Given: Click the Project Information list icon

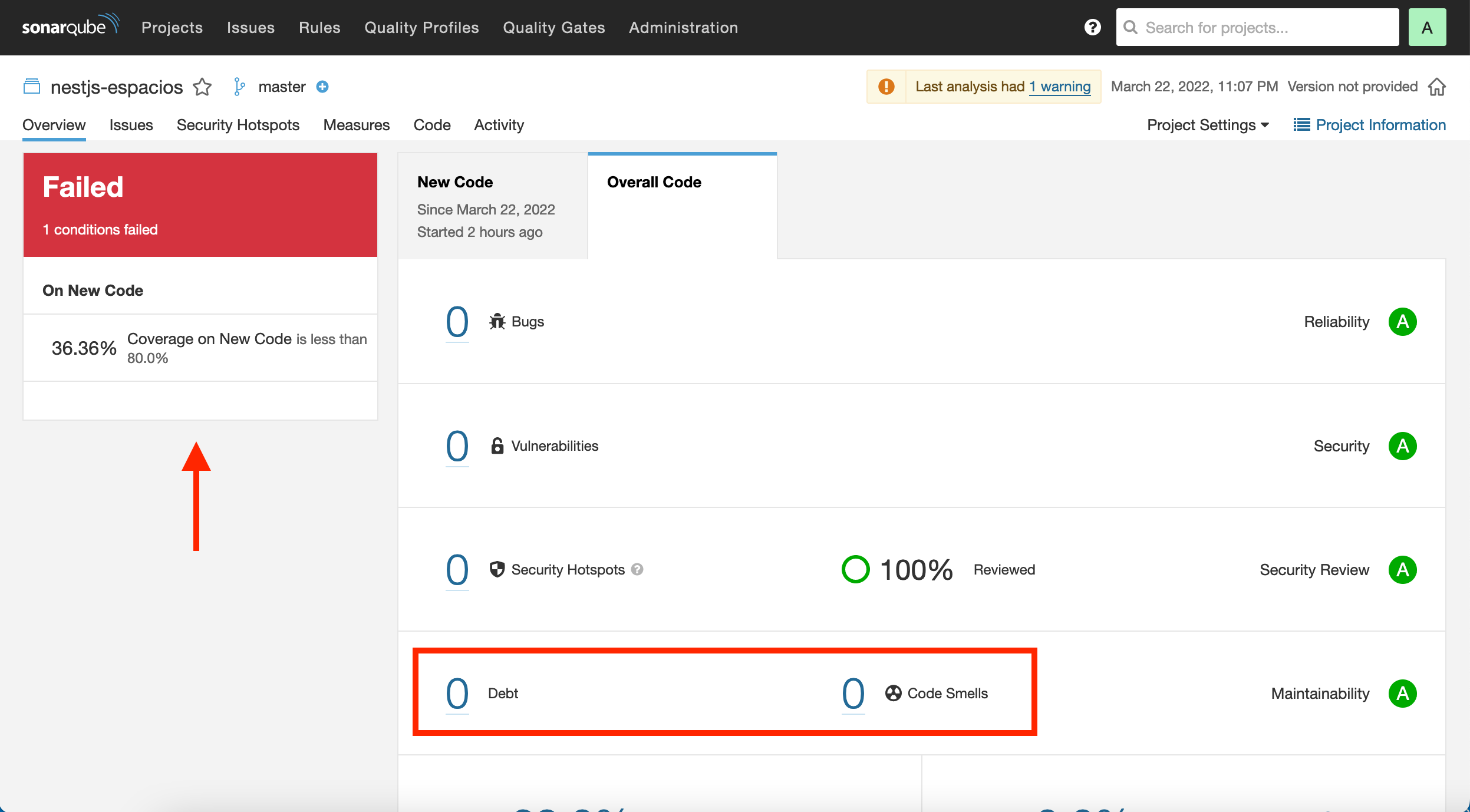Looking at the screenshot, I should pos(1301,125).
